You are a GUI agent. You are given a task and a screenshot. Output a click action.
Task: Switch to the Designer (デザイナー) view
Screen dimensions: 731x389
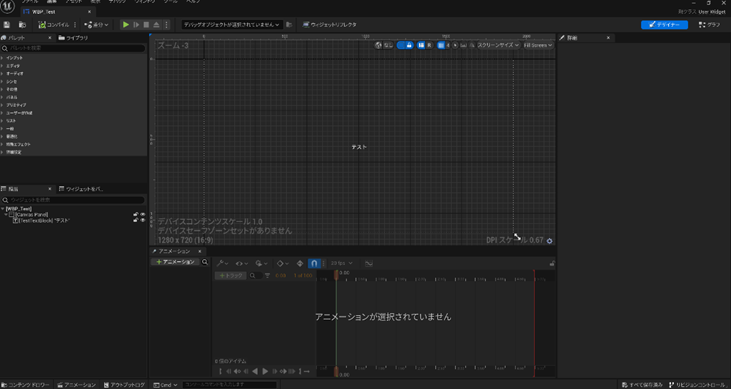click(664, 25)
